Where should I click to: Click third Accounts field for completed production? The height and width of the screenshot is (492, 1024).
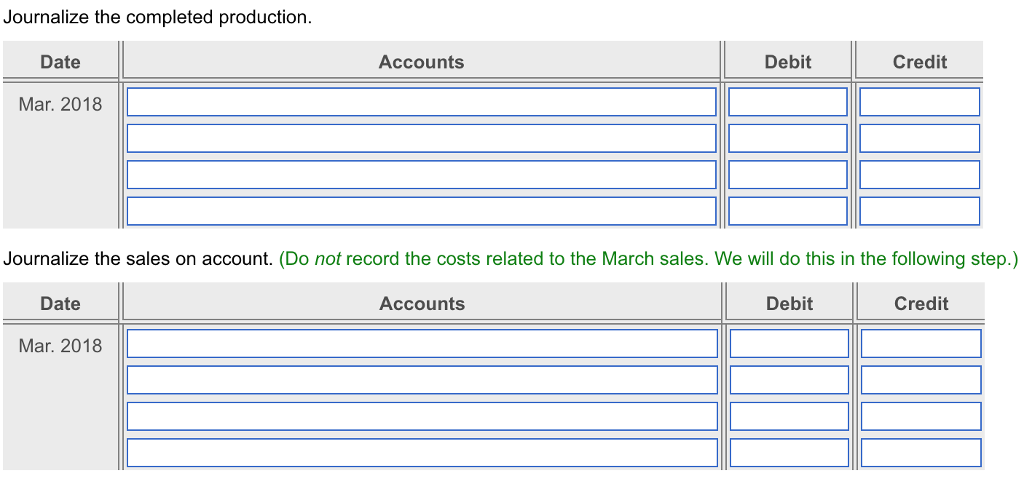coord(421,174)
